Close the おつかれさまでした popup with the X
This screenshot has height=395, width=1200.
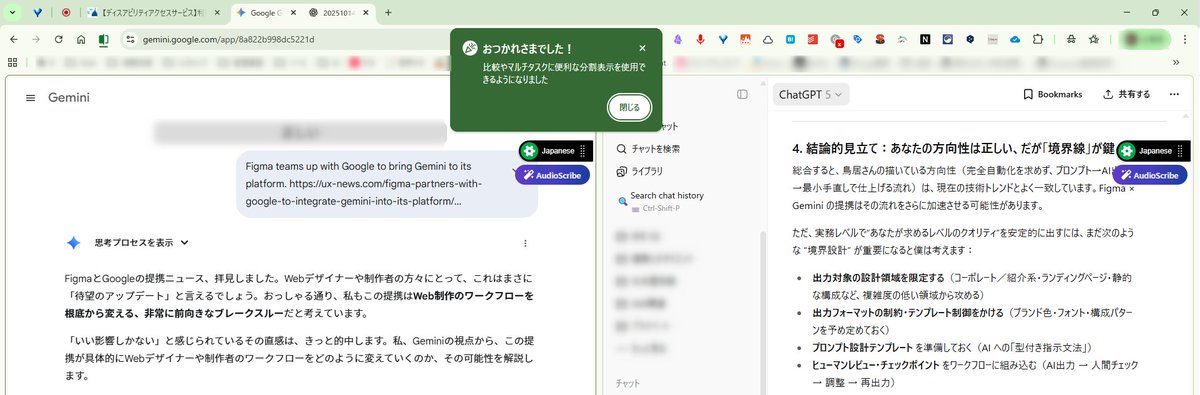642,48
